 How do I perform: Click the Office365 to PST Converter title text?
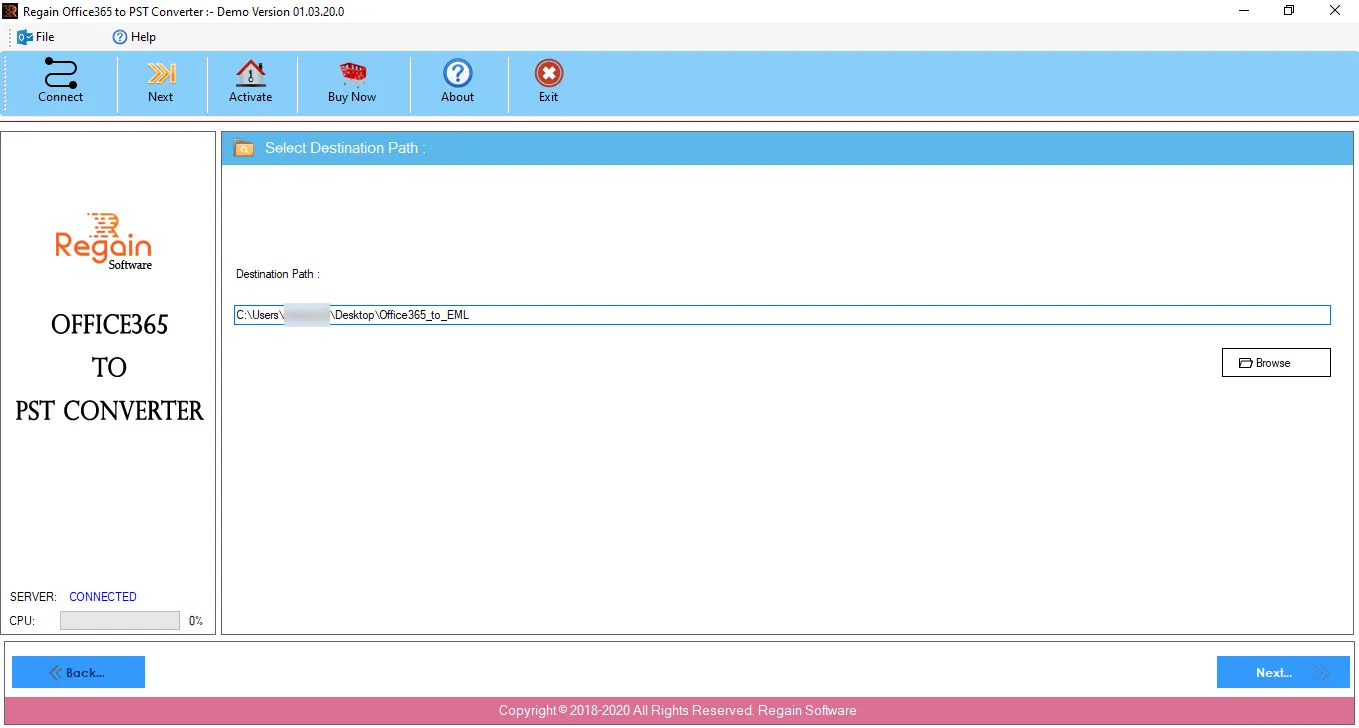[x=109, y=367]
